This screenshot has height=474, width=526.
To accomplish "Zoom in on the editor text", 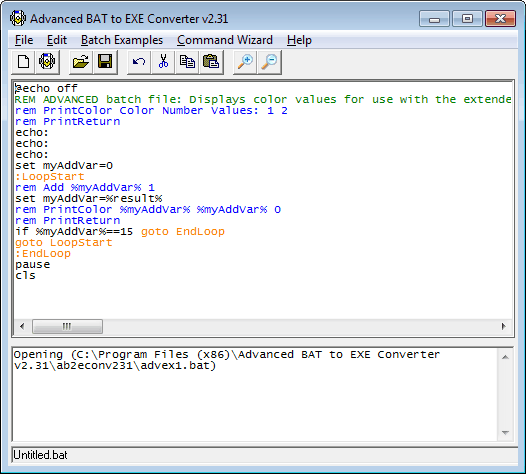I will click(245, 62).
